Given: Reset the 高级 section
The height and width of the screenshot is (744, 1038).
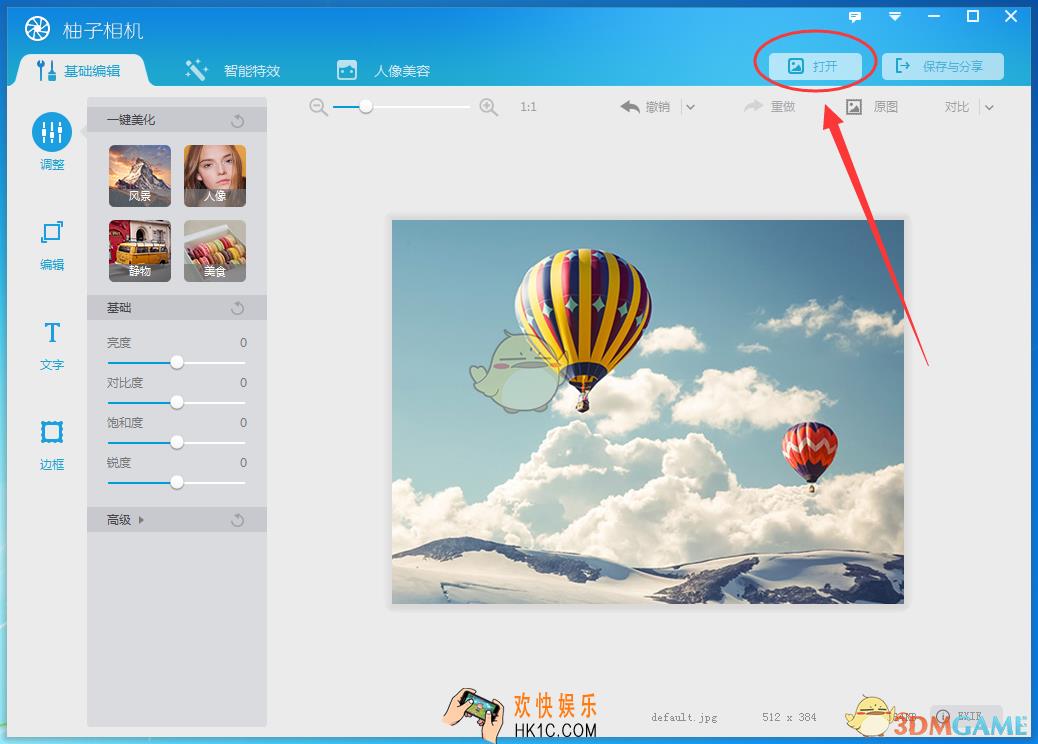Looking at the screenshot, I should 238,520.
